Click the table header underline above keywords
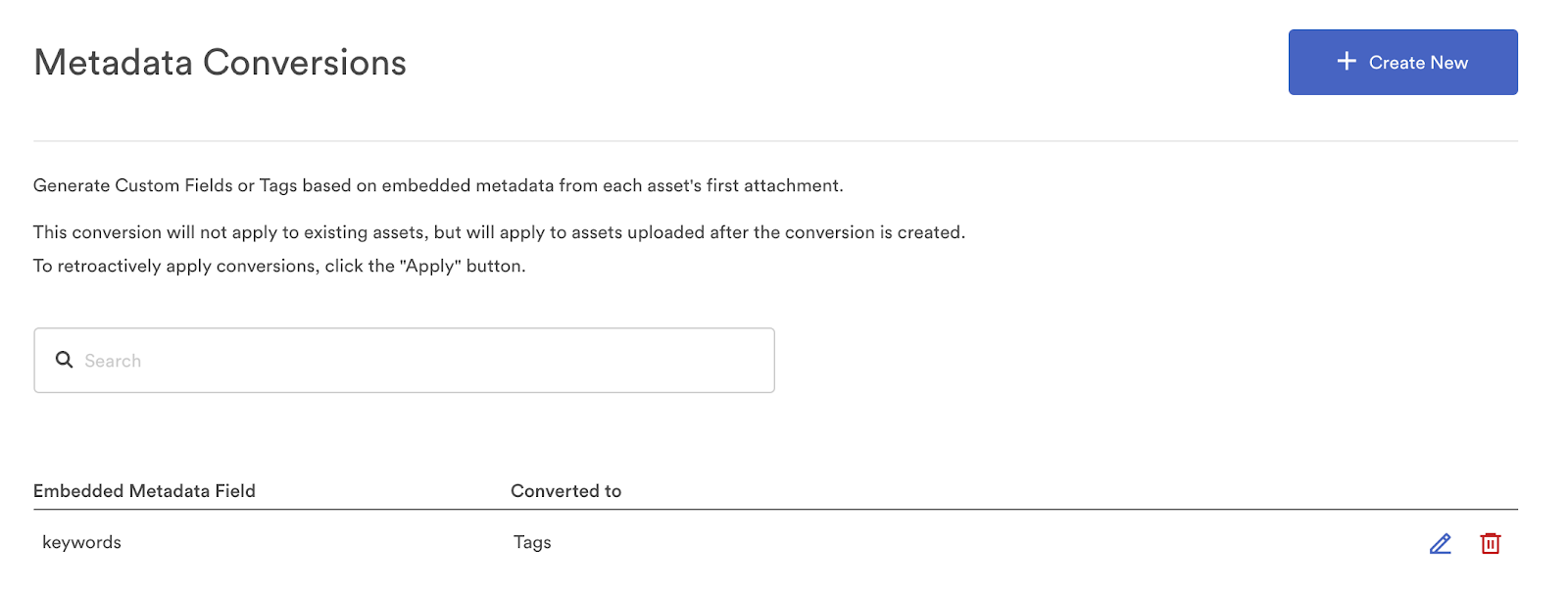 [775, 510]
